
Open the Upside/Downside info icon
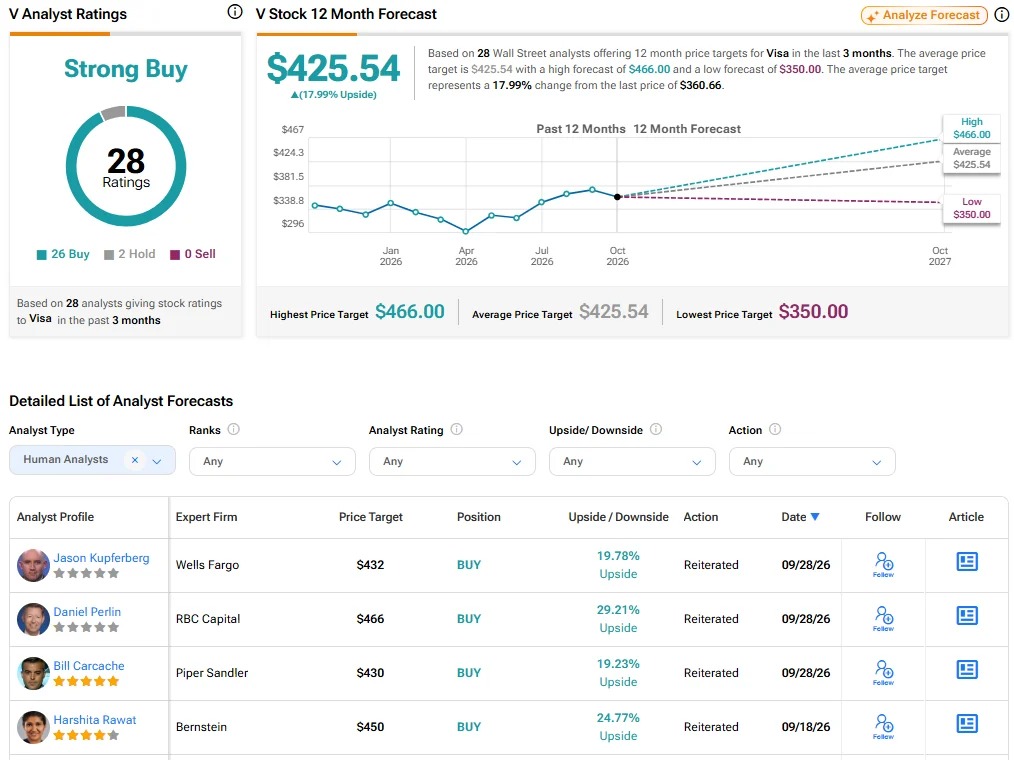click(656, 429)
